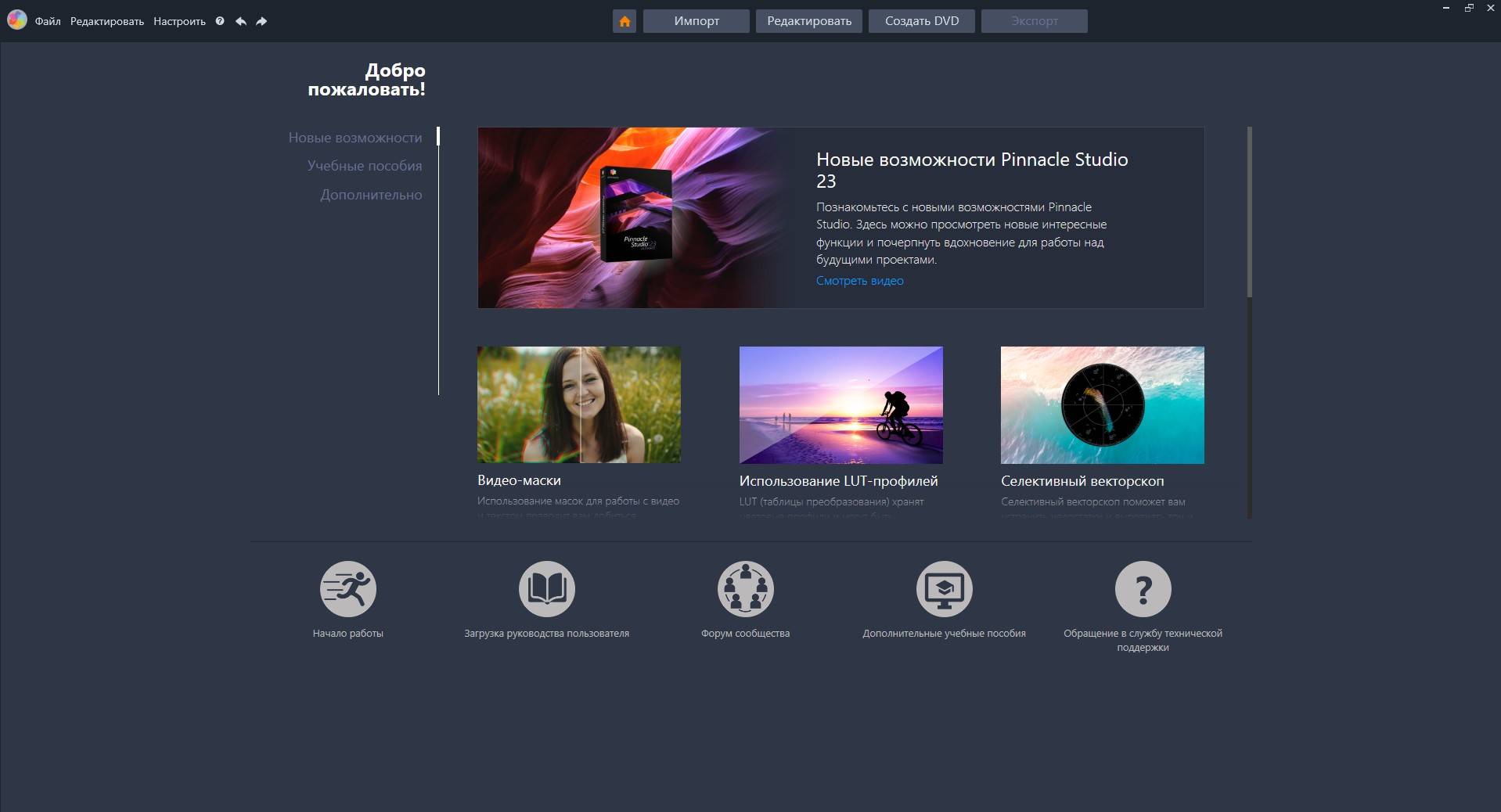Open the Файл menu
This screenshot has width=1501, height=812.
[x=48, y=21]
